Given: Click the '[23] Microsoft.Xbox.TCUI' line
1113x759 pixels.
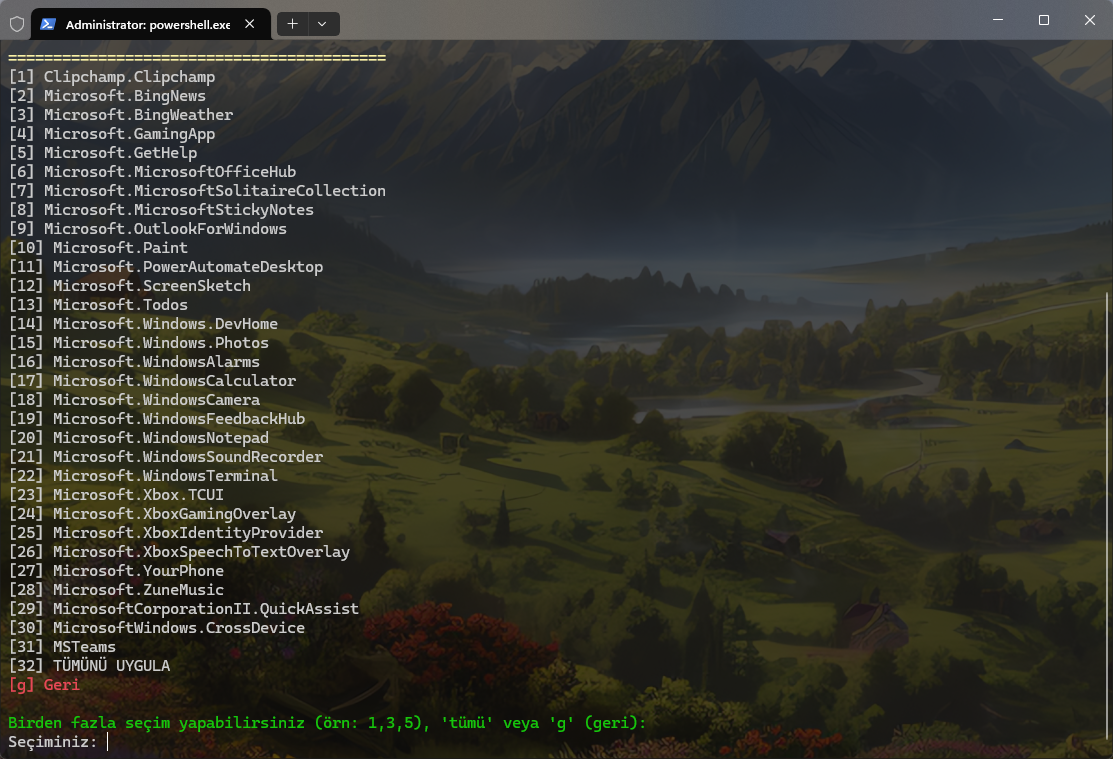Looking at the screenshot, I should 116,495.
